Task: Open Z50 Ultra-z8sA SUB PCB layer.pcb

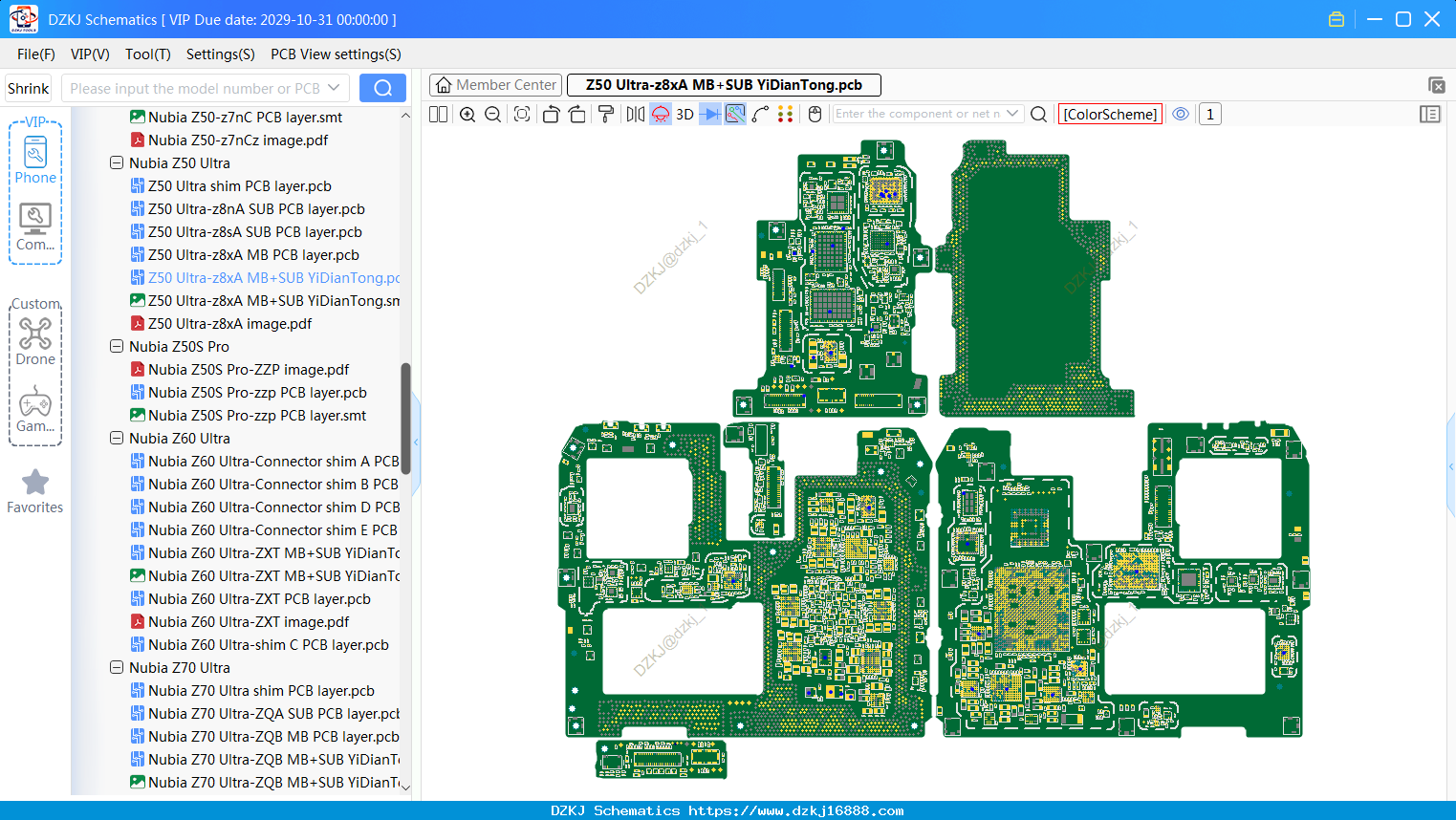Action: (246, 232)
